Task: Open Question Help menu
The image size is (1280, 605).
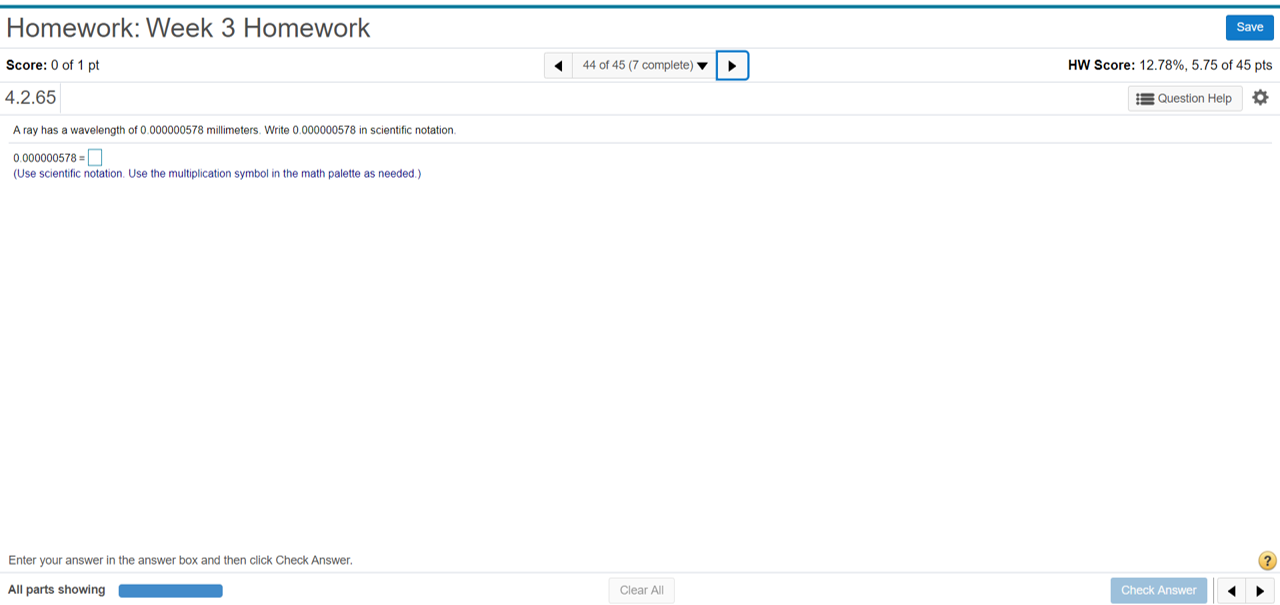Action: tap(1185, 98)
